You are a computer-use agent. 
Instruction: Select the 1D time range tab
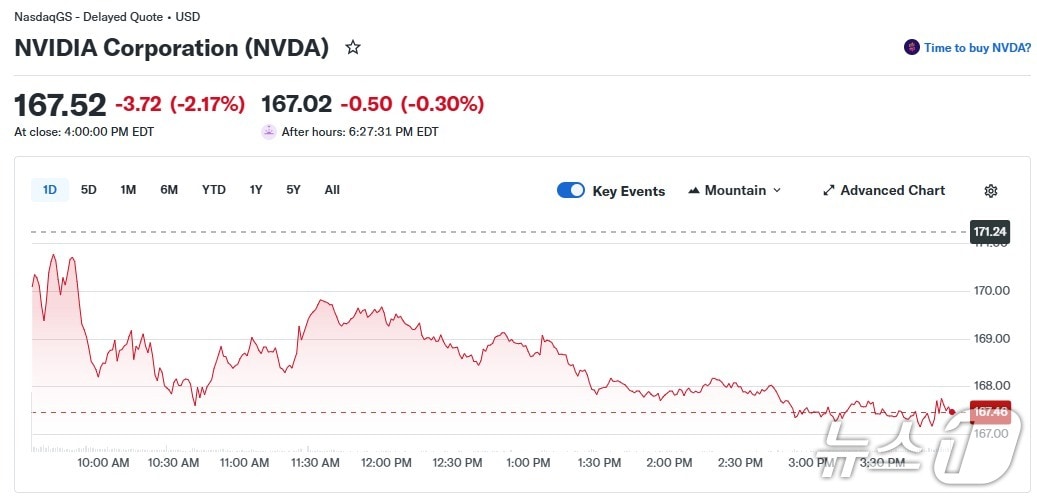coord(50,190)
